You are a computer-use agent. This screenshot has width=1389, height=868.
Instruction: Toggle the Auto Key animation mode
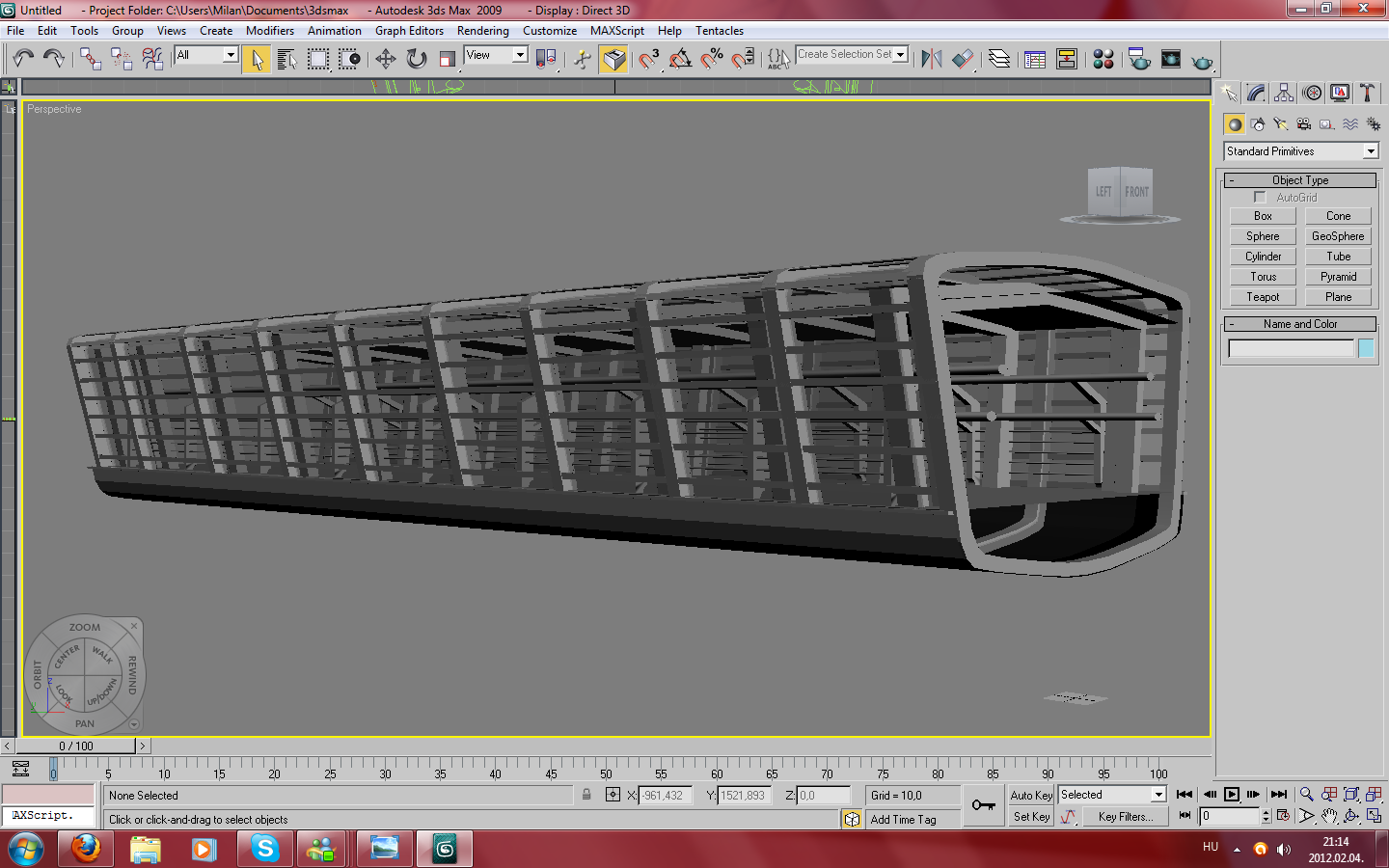pos(1031,795)
